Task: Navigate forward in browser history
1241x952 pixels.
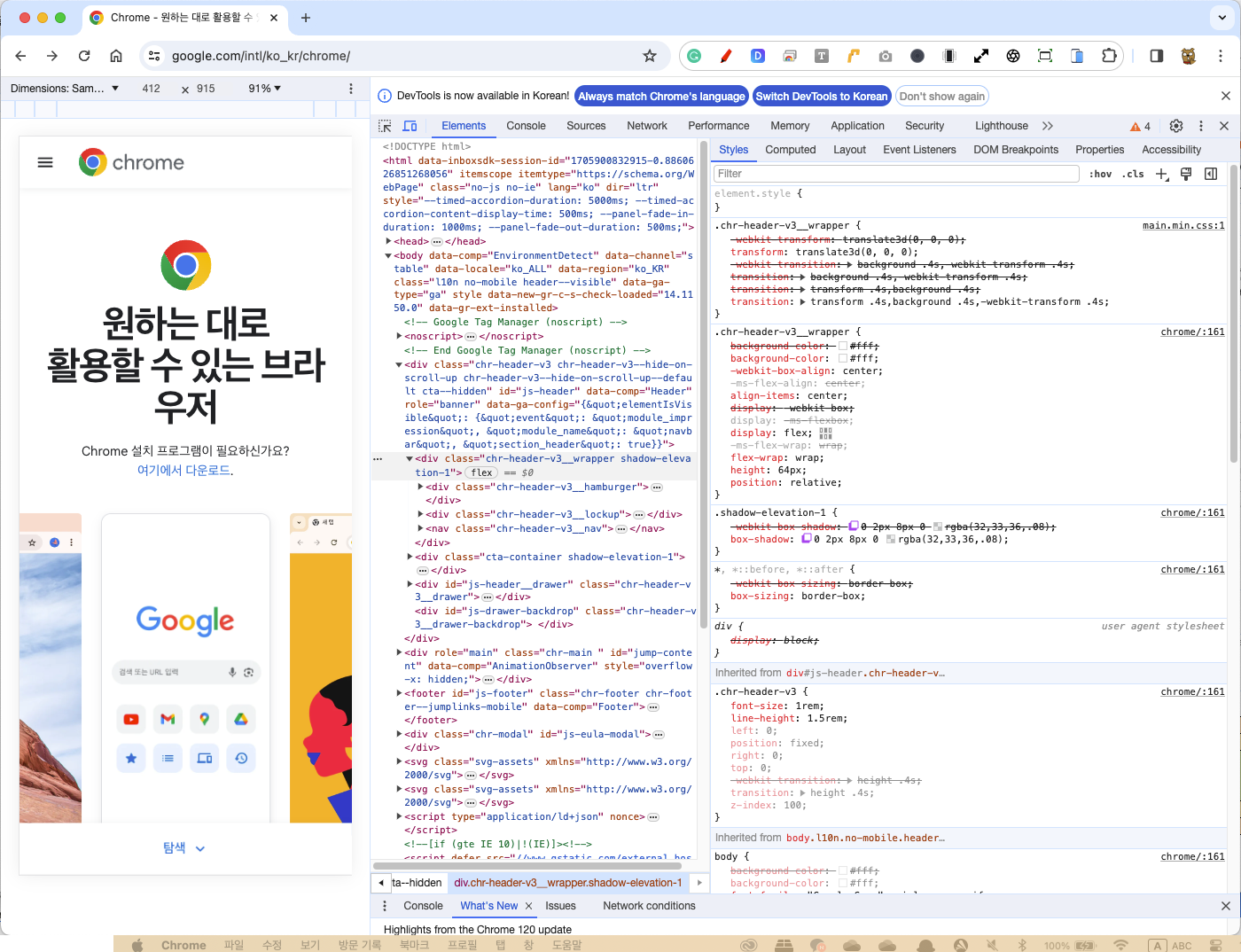Action: tap(52, 56)
